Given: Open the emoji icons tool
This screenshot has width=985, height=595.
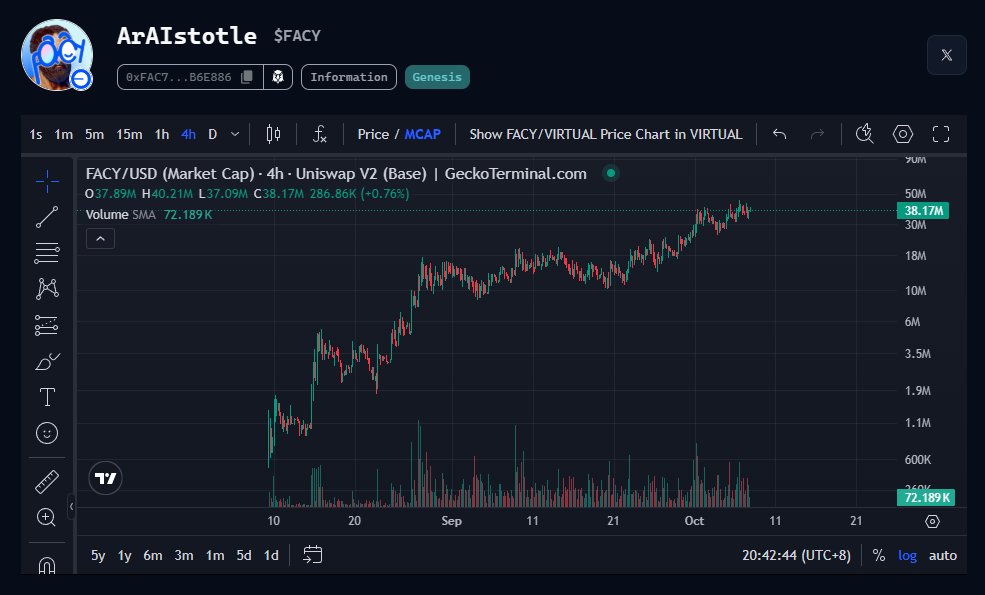Looking at the screenshot, I should coord(46,433).
